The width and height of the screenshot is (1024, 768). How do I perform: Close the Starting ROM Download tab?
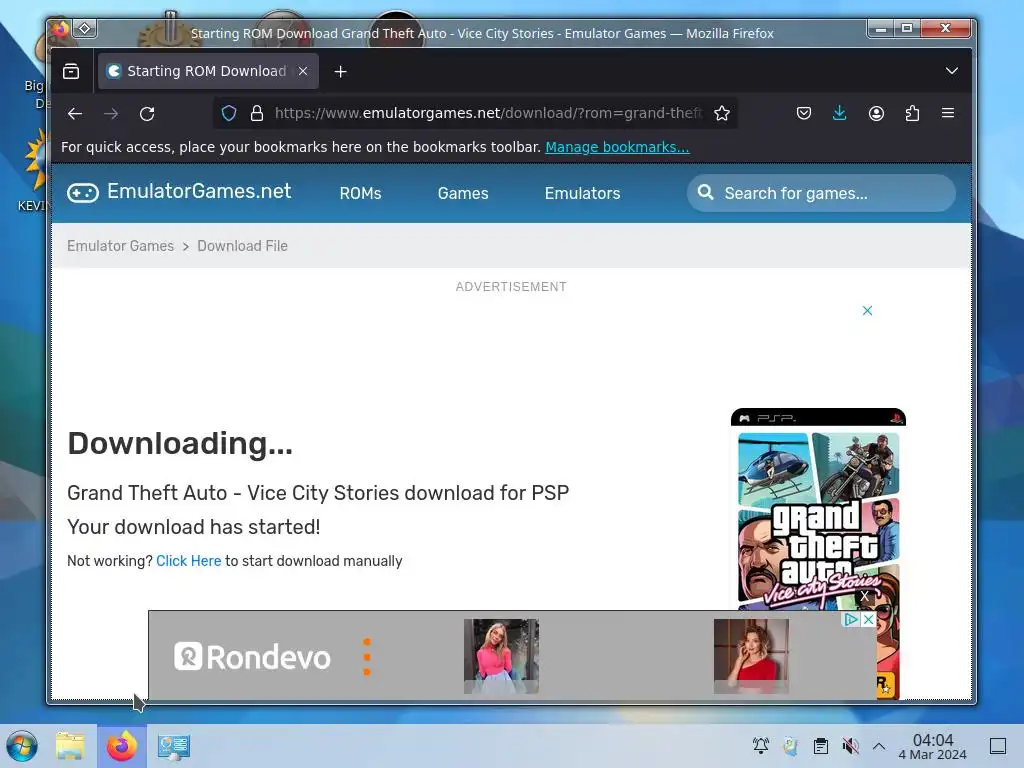click(303, 71)
